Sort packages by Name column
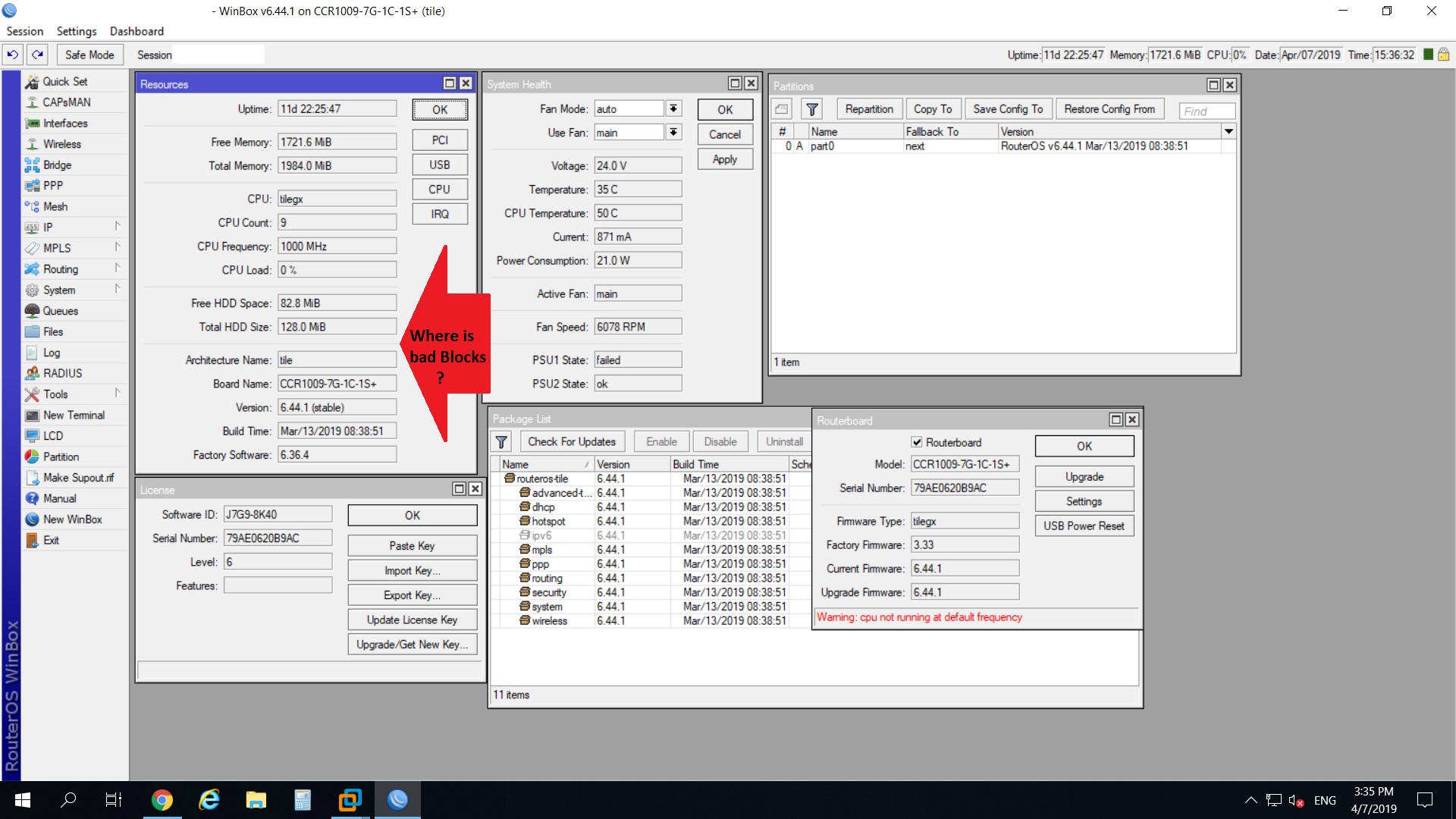 546,464
